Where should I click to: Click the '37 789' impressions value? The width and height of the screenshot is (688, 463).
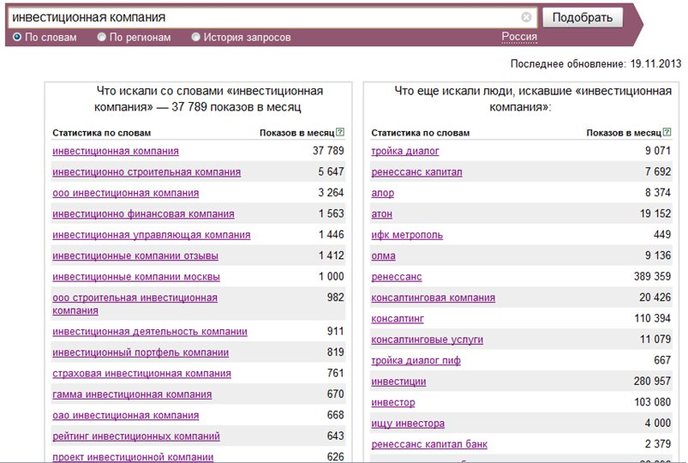pos(328,151)
